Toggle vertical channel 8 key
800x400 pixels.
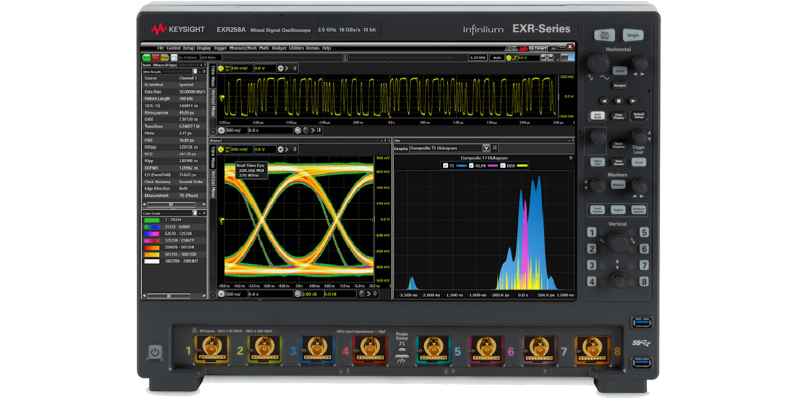(644, 281)
